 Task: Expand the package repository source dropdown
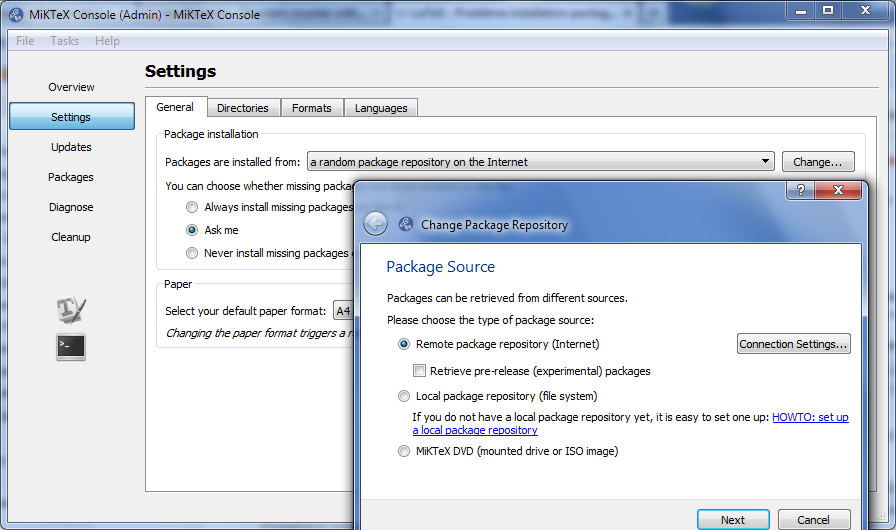(x=765, y=161)
